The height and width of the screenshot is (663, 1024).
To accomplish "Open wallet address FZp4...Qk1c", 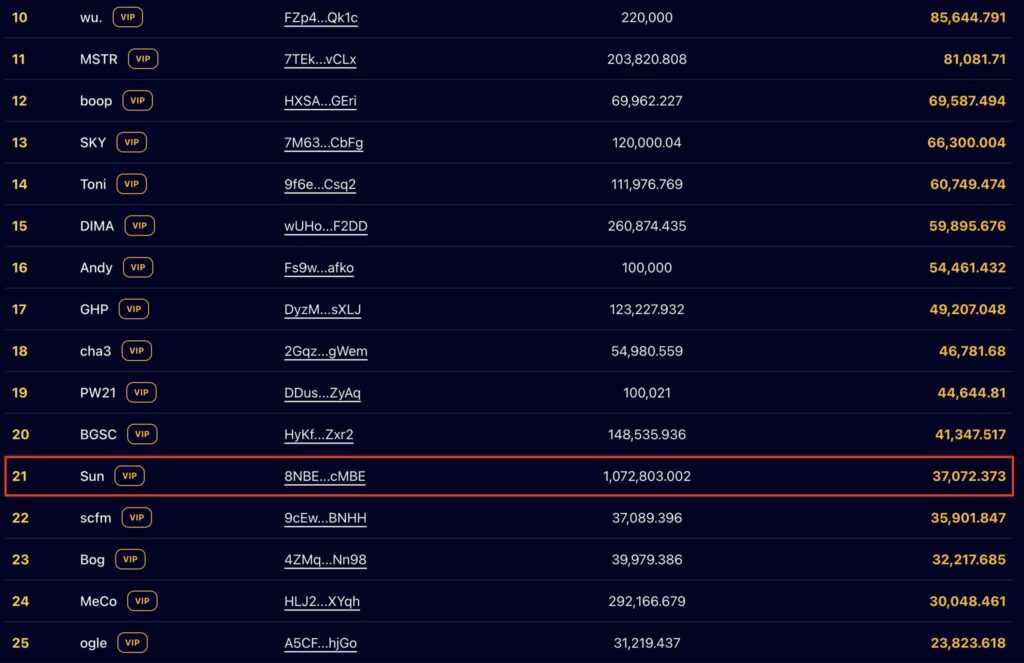I will [321, 18].
